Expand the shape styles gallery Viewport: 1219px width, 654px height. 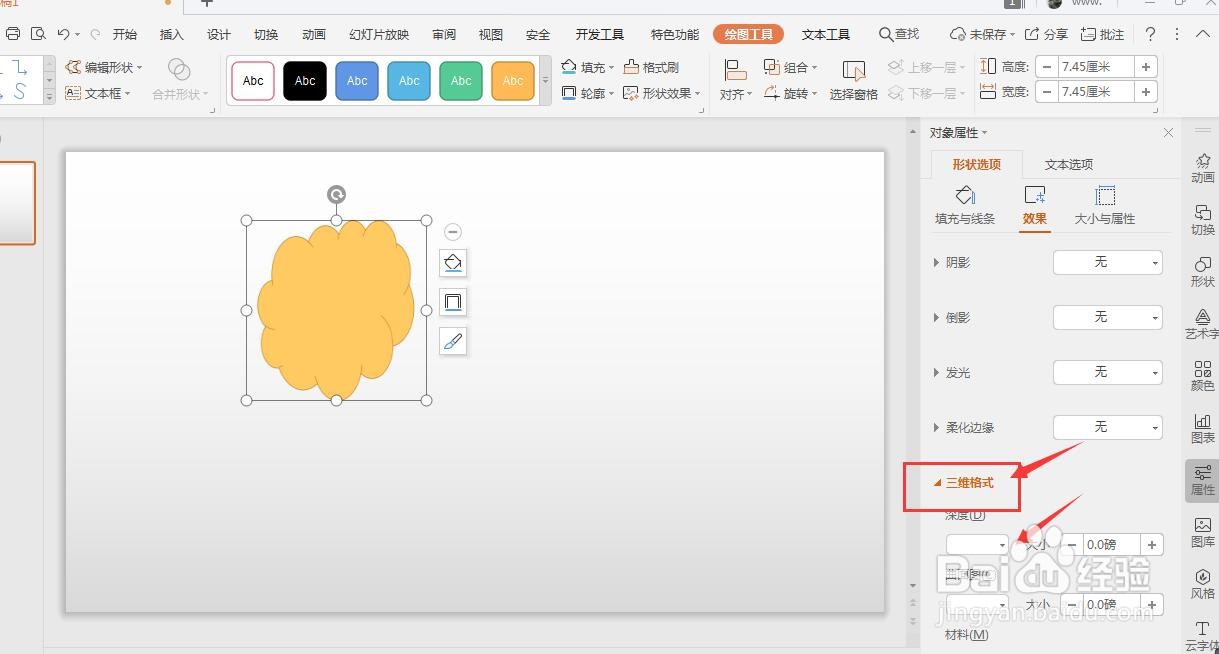tap(545, 81)
